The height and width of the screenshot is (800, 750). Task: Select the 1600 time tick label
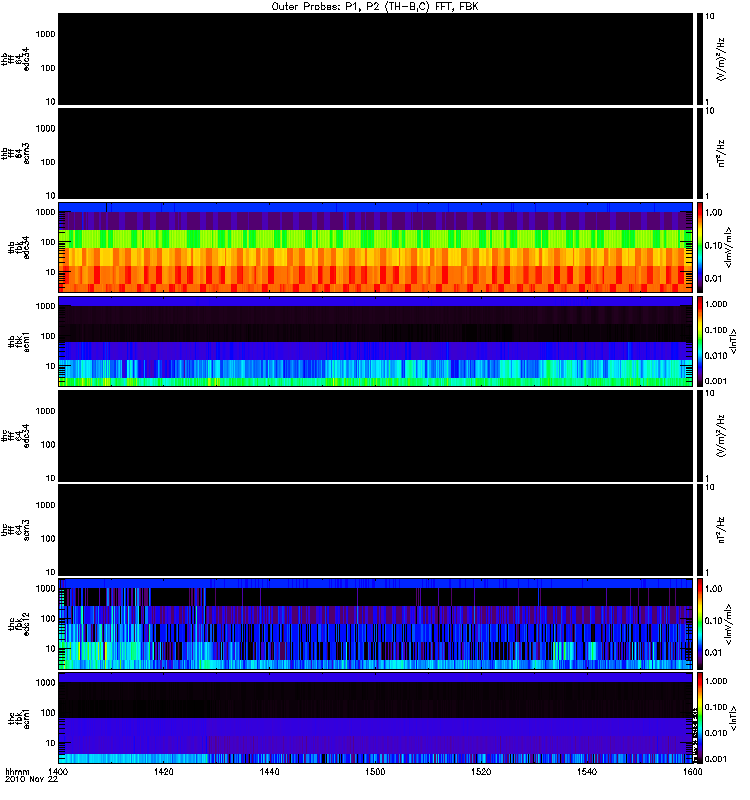click(692, 771)
